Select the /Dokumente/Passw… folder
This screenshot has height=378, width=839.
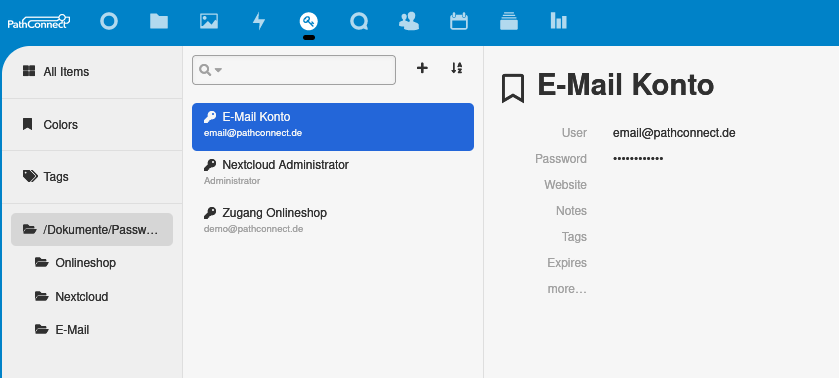(92, 230)
